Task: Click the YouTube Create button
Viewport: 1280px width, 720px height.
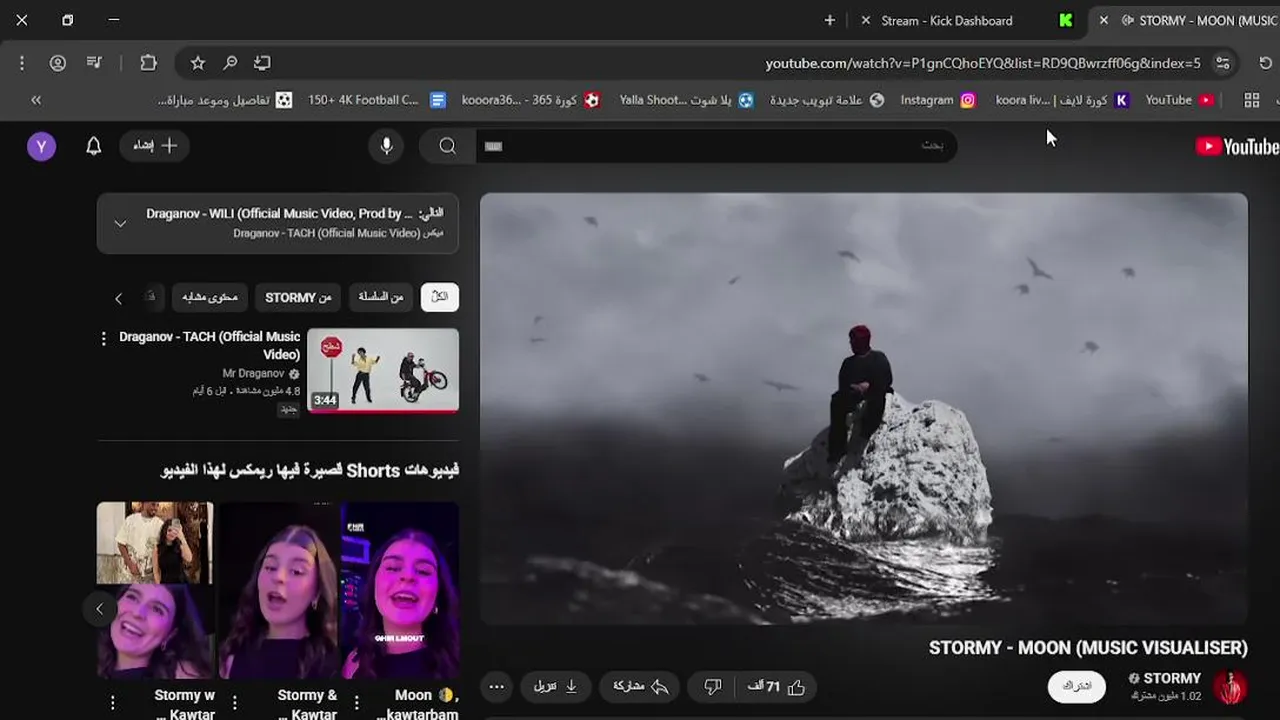Action: coord(155,146)
